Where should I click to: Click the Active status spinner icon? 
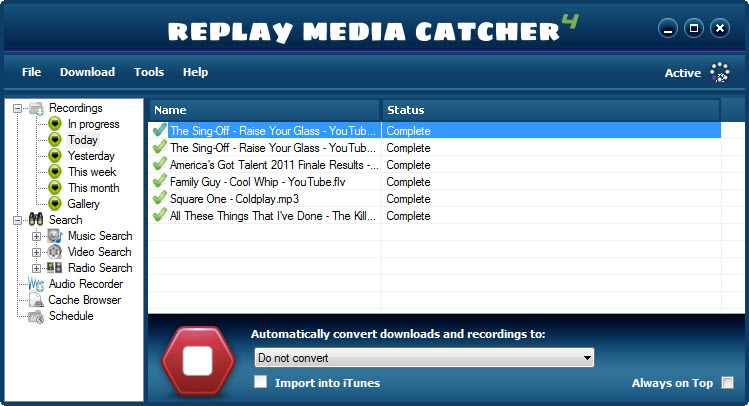(720, 73)
